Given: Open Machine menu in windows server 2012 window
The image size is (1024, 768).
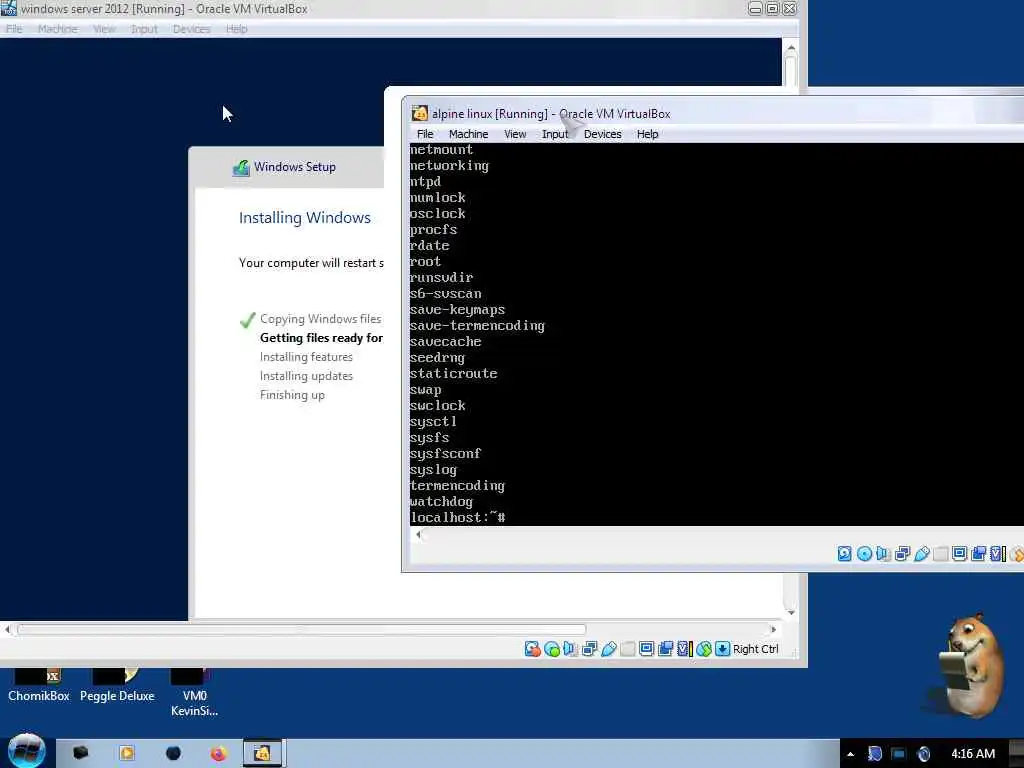Looking at the screenshot, I should coord(57,29).
